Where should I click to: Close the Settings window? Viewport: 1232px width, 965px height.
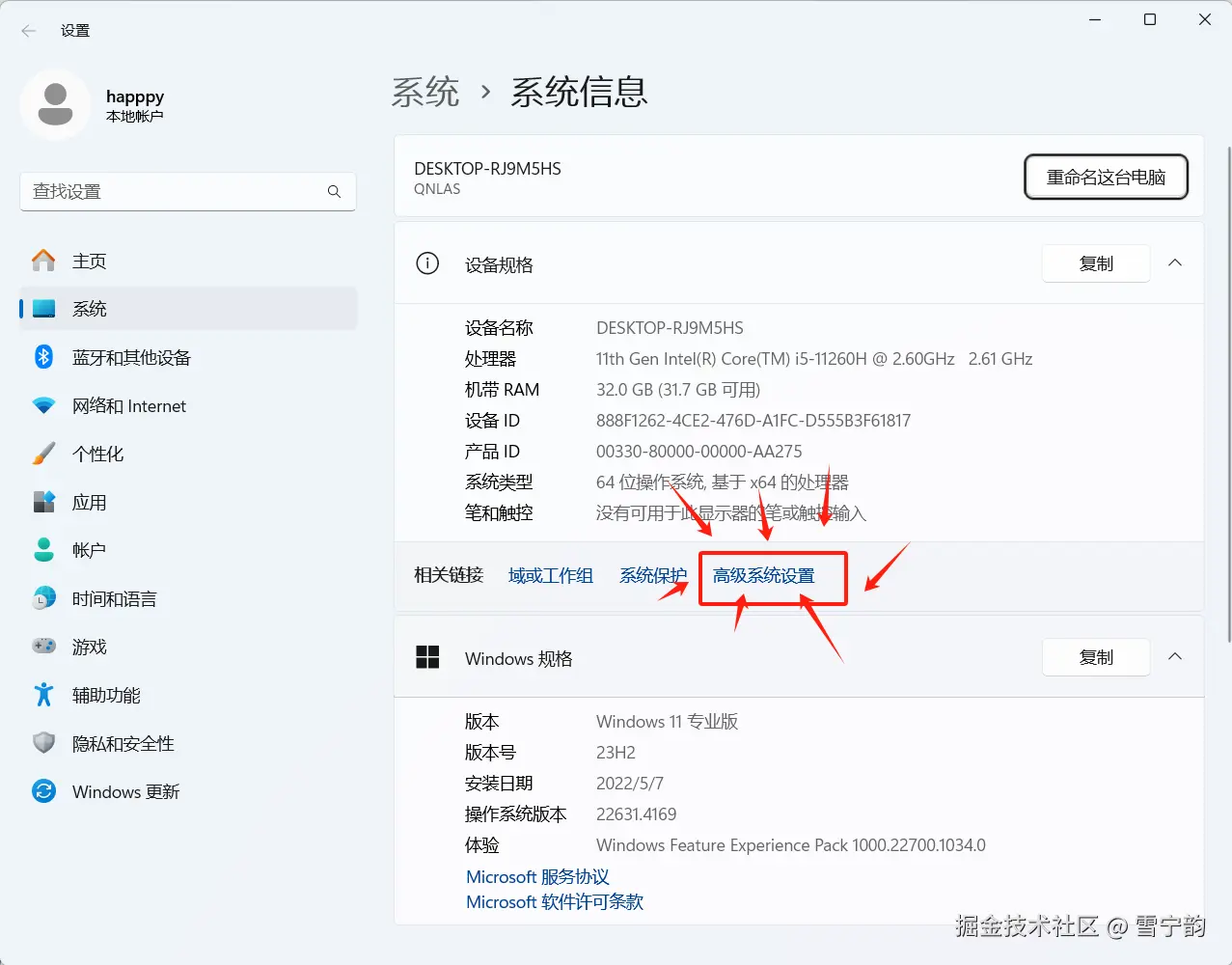(1205, 19)
